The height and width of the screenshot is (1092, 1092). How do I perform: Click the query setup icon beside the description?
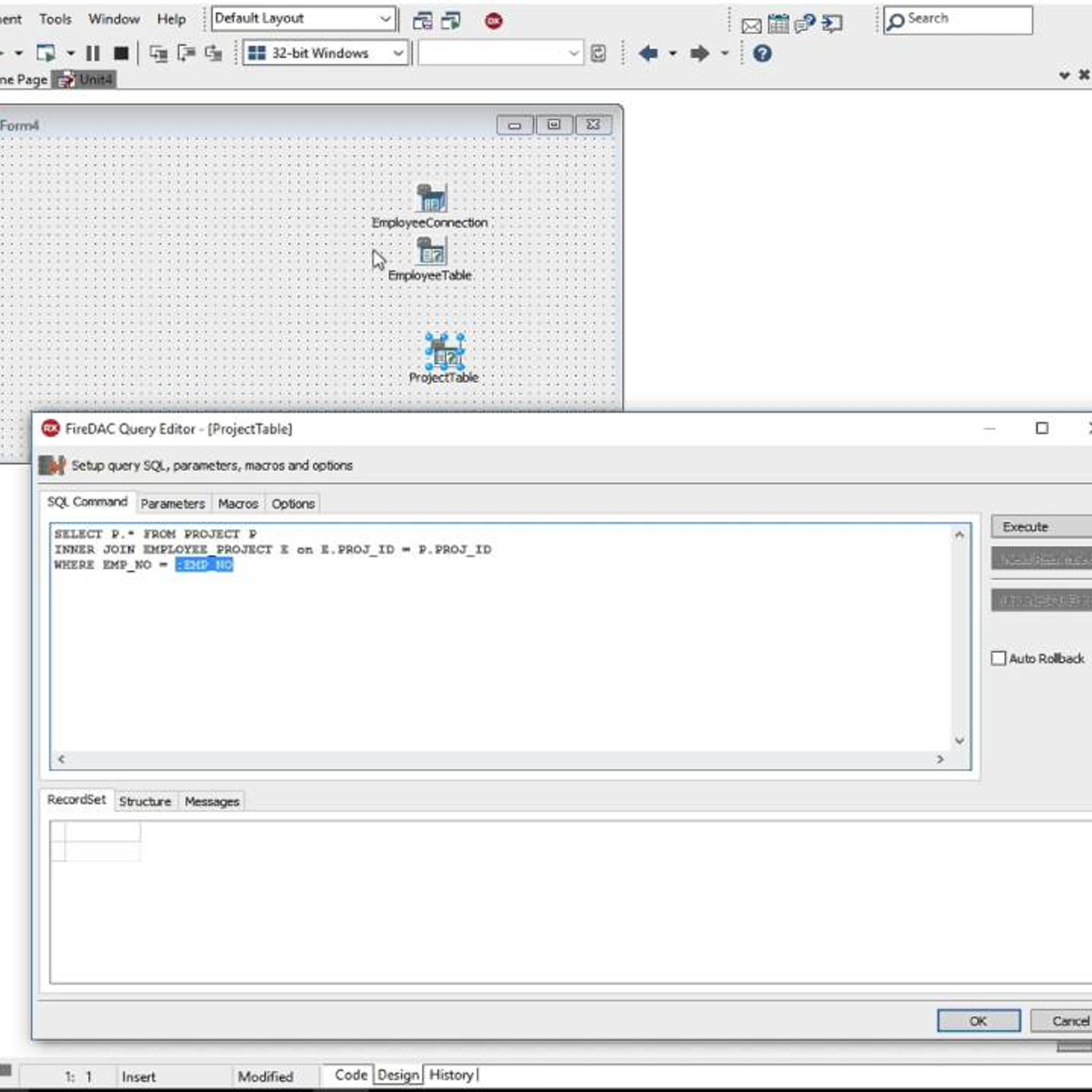click(x=52, y=465)
